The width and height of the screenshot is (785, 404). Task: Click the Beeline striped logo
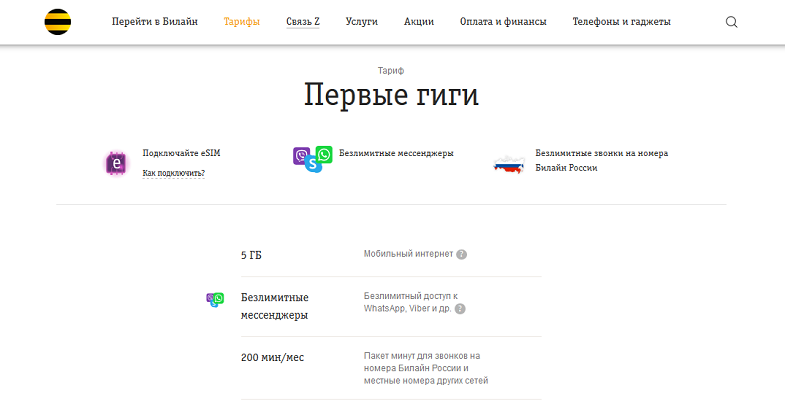coord(58,22)
